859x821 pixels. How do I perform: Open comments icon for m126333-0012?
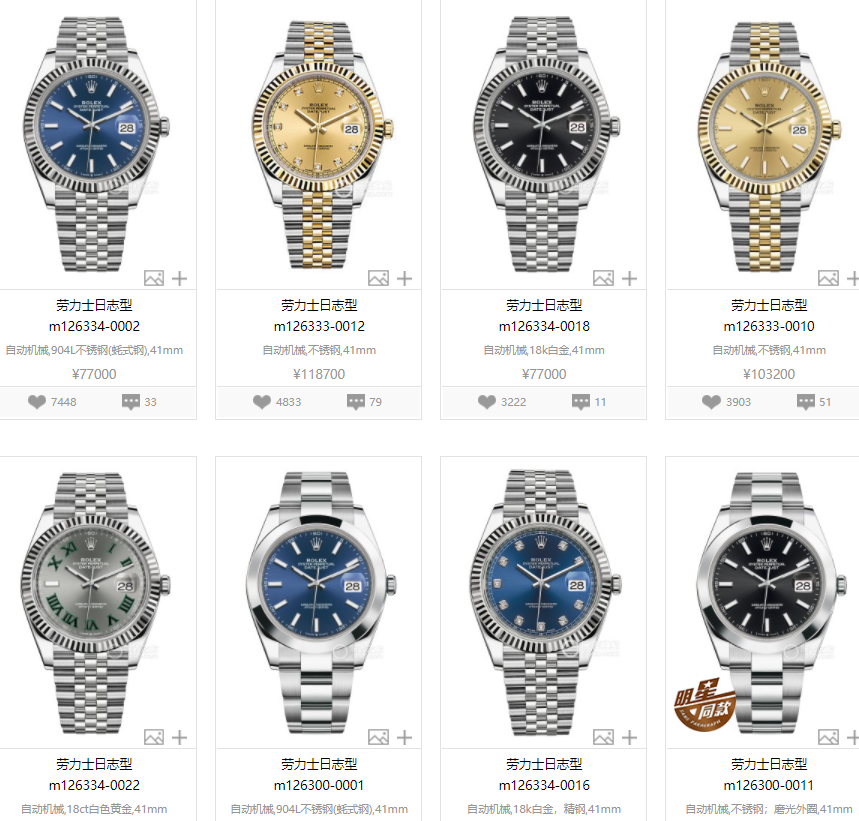pyautogui.click(x=356, y=402)
